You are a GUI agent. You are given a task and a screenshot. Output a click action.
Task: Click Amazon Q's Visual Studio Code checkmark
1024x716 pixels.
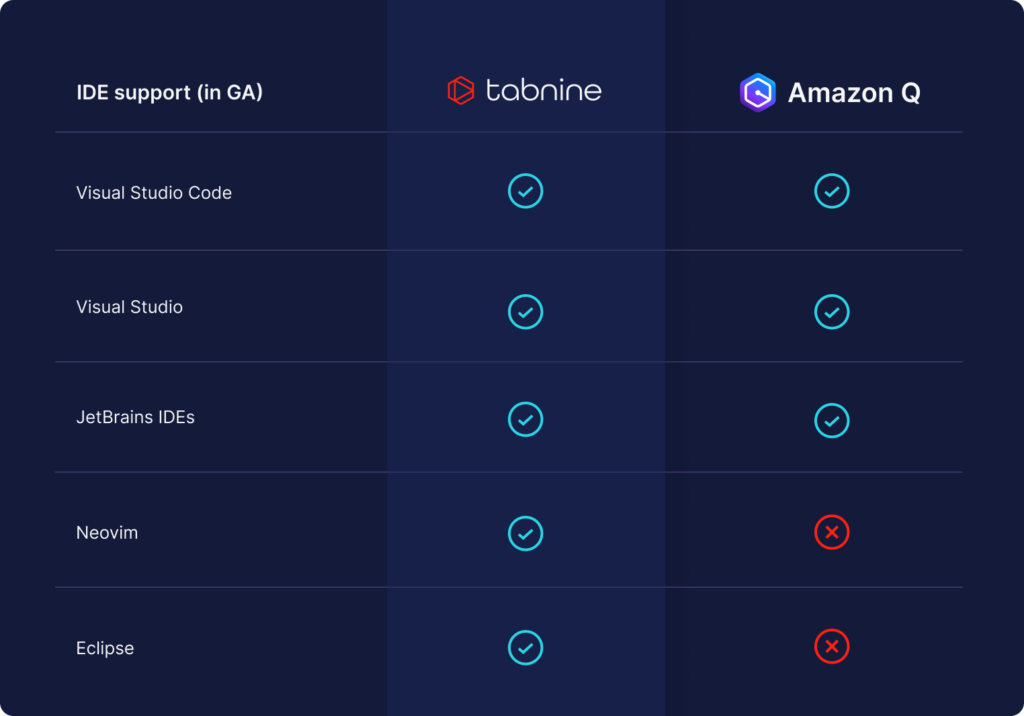(832, 191)
